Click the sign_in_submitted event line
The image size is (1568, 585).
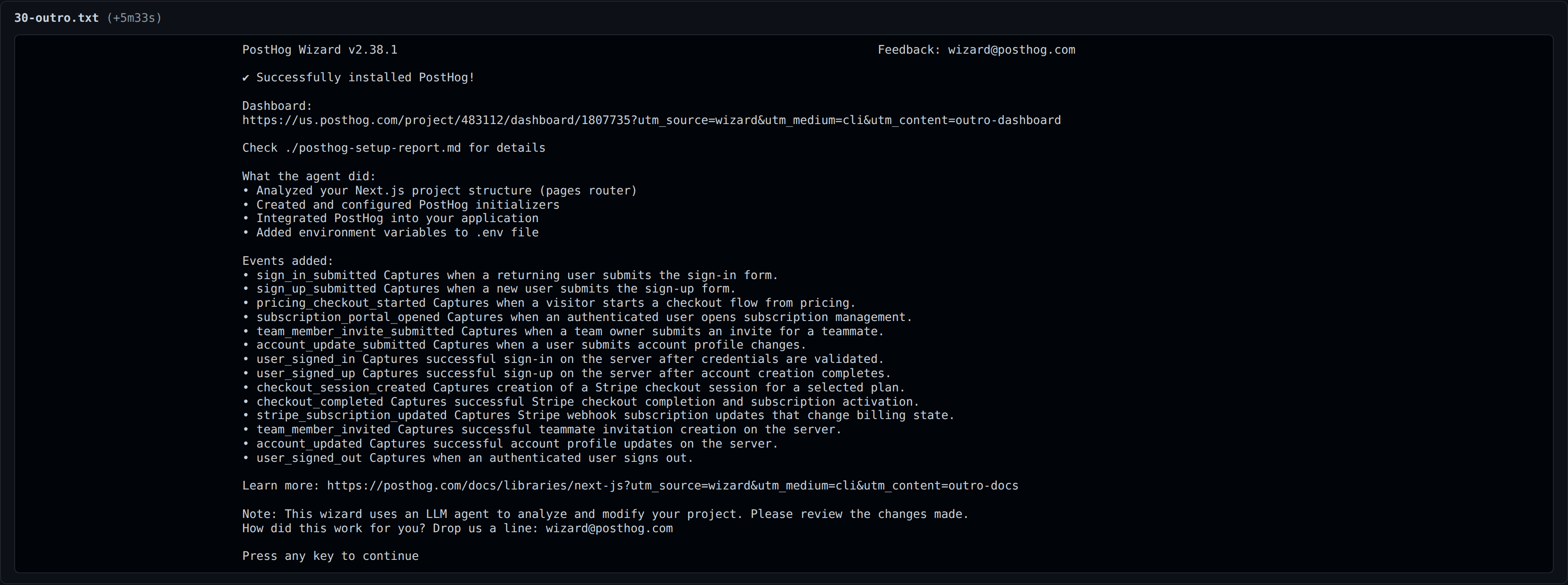coord(510,275)
